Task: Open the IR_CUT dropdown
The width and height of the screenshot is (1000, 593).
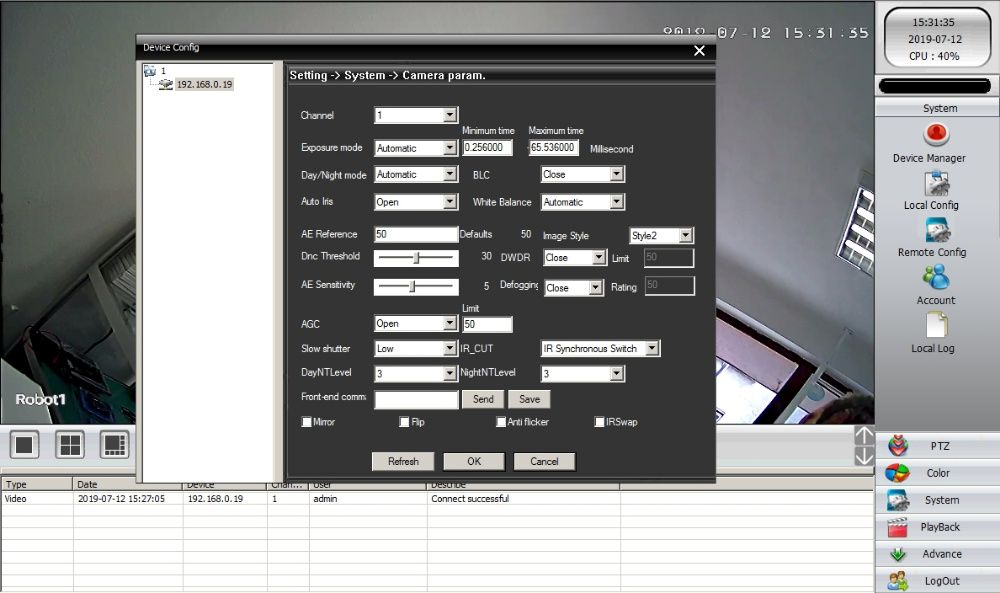Action: (x=600, y=348)
